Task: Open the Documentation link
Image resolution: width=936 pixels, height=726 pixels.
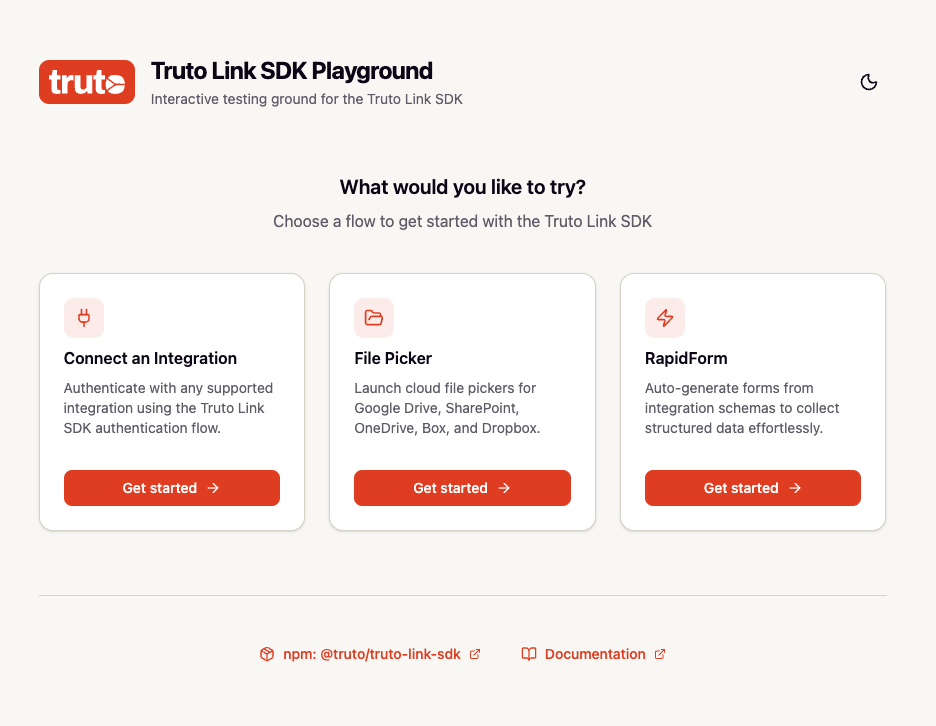Action: pyautogui.click(x=595, y=654)
